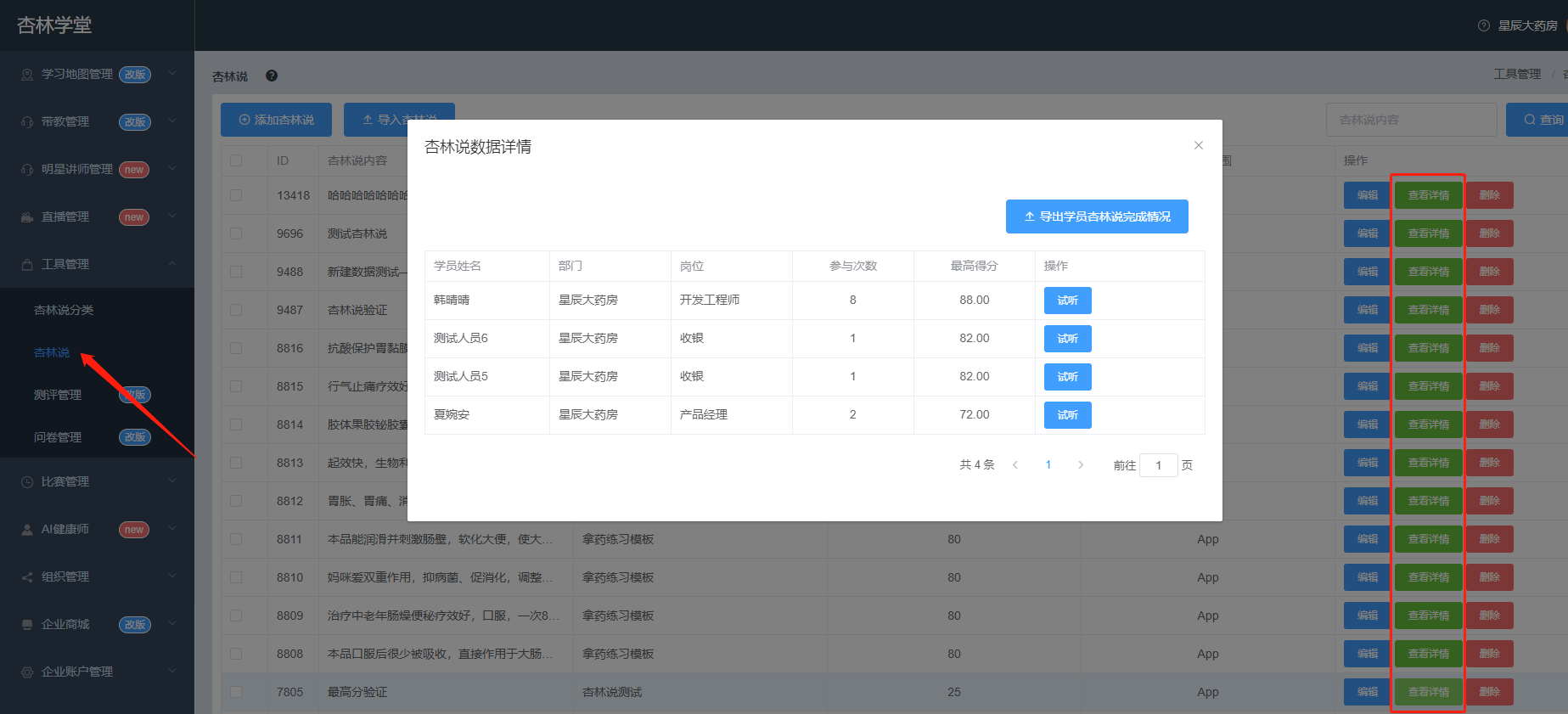This screenshot has height=714, width=1568.
Task: Click 试听 for 韩晴晴
Action: pos(1068,301)
